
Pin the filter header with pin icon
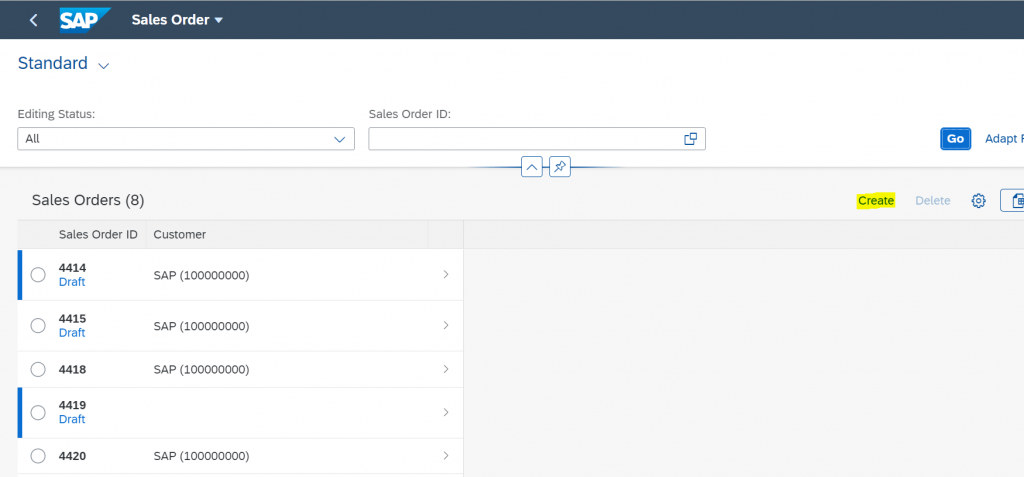pos(560,167)
